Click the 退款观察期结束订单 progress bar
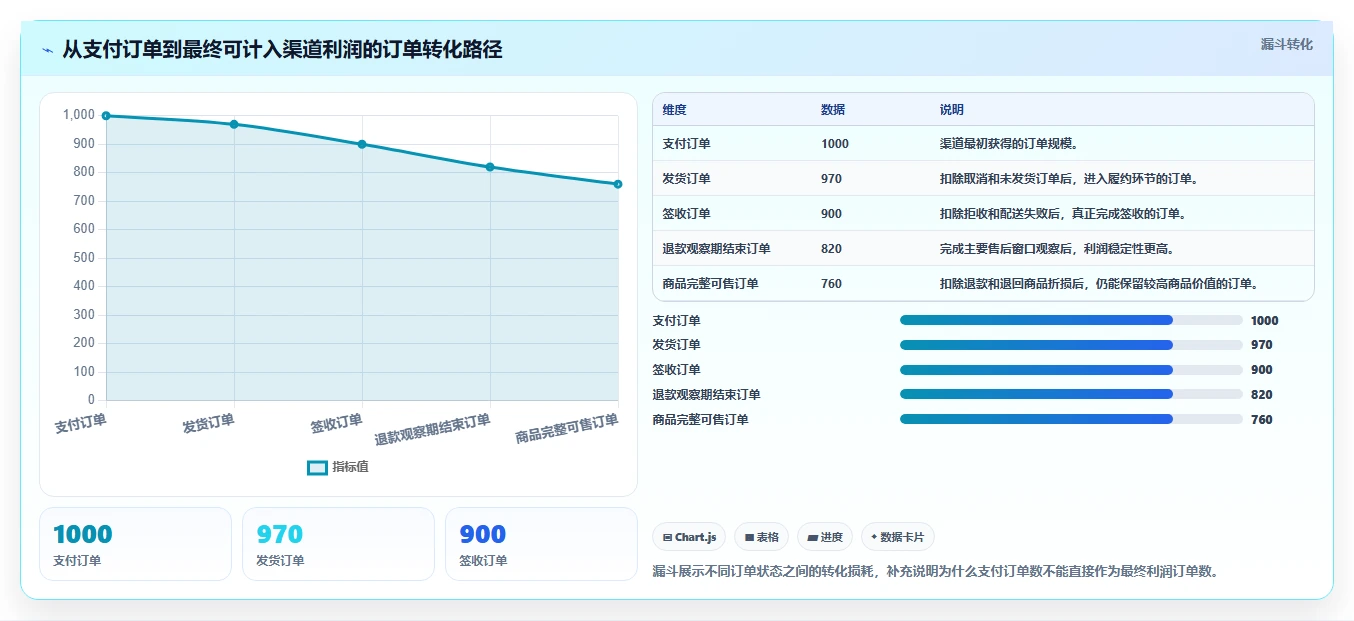1354x621 pixels. (x=1071, y=394)
